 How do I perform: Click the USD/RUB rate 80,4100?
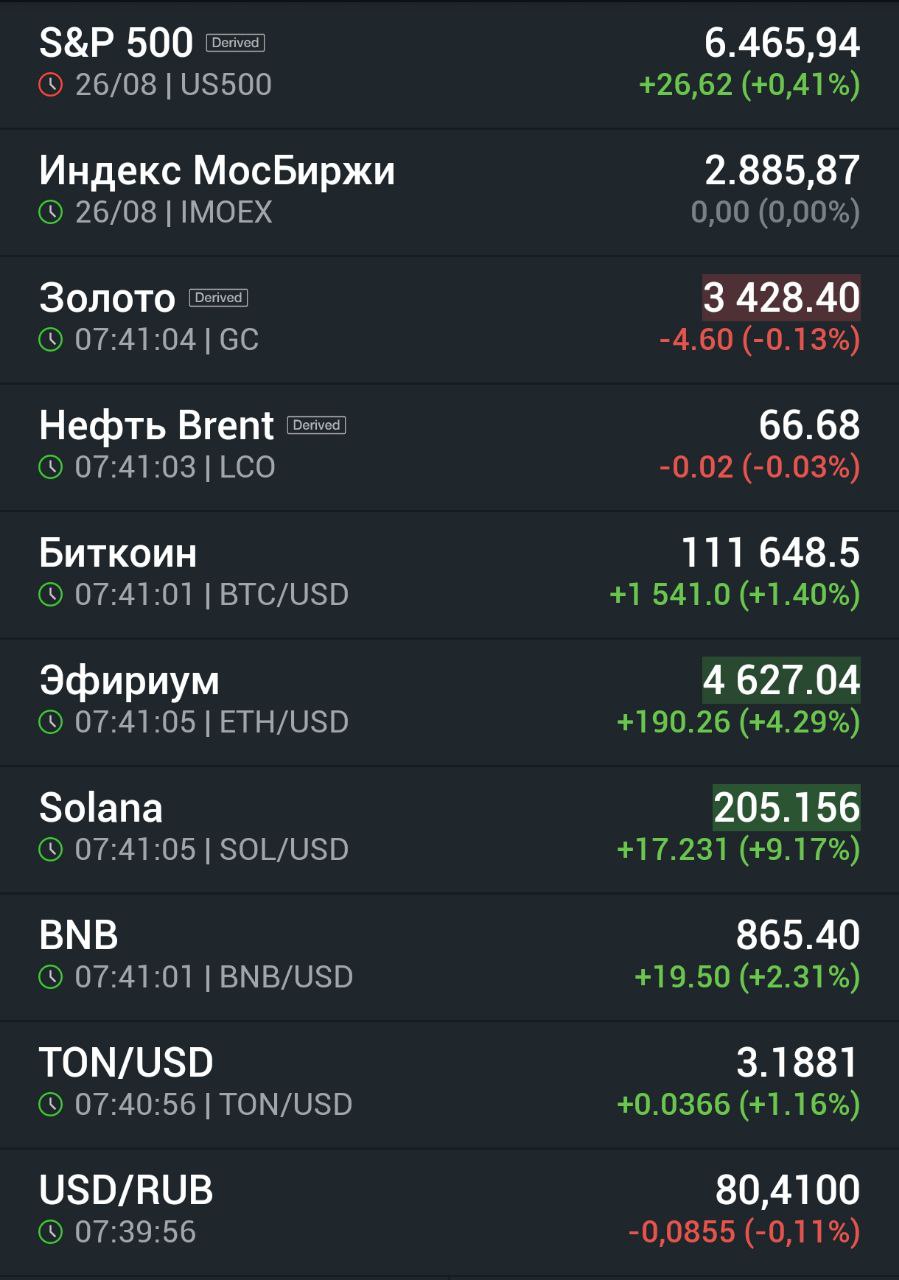(787, 1191)
